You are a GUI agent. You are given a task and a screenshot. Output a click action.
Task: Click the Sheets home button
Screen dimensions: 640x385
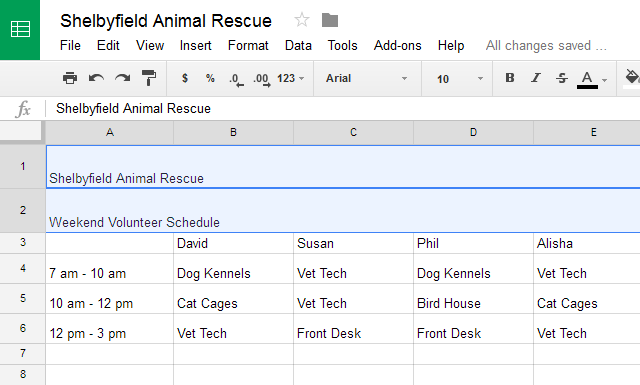tap(20, 30)
